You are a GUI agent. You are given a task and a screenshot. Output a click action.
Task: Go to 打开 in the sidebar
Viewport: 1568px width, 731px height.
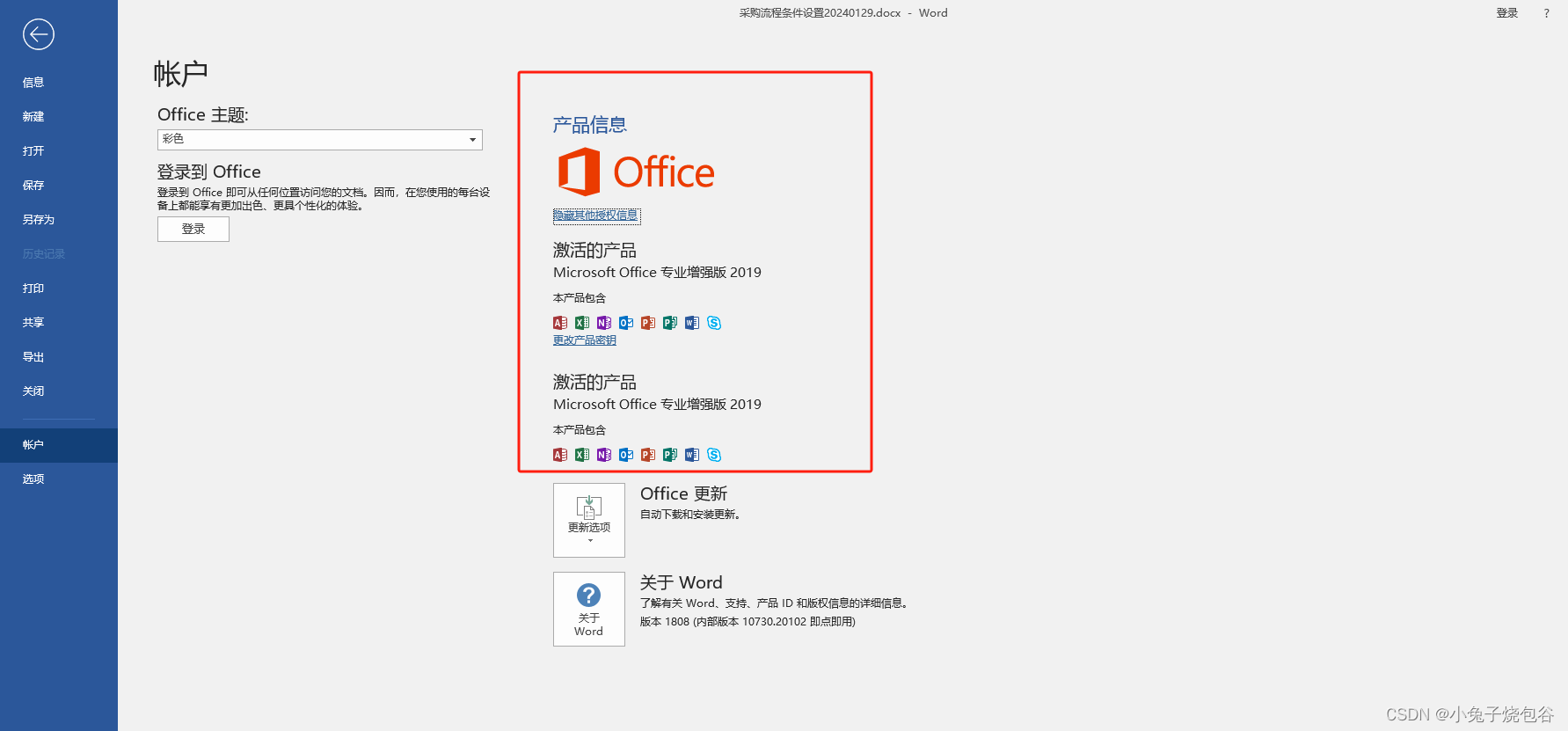59,150
